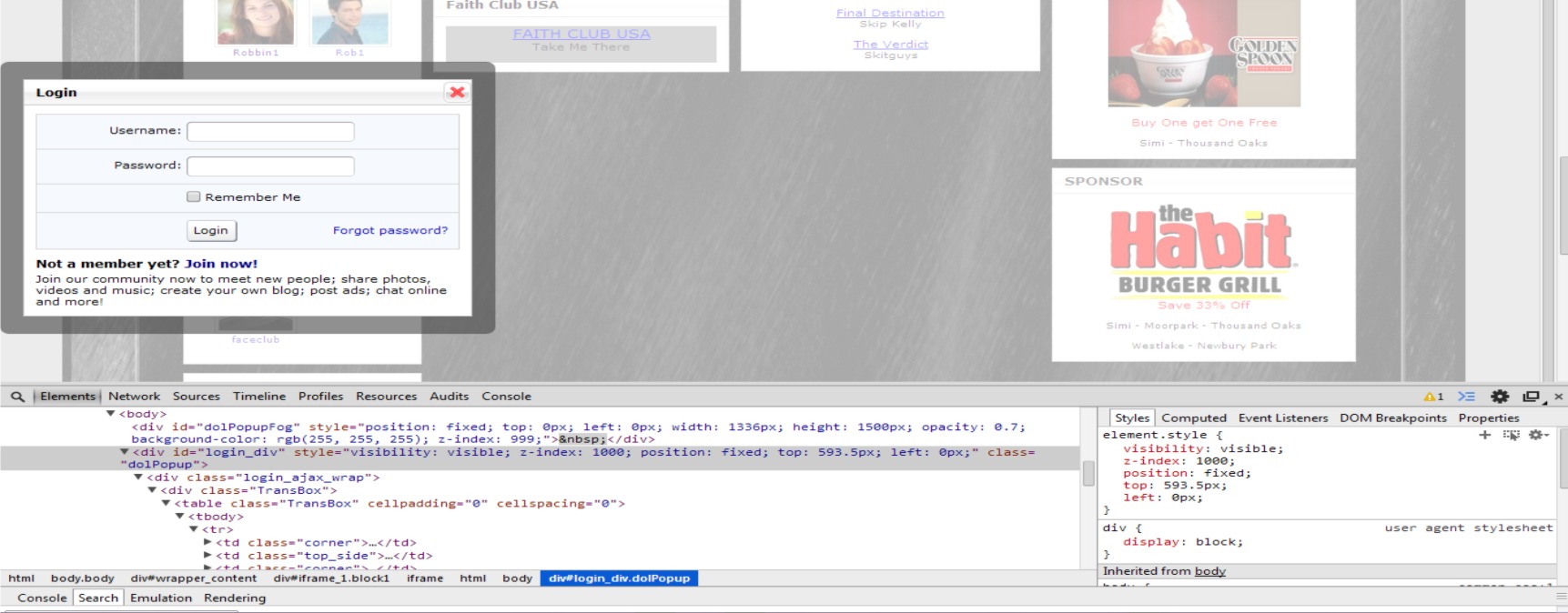Check the Remember Me checkbox
Screen dimensions: 1568x613
[193, 196]
